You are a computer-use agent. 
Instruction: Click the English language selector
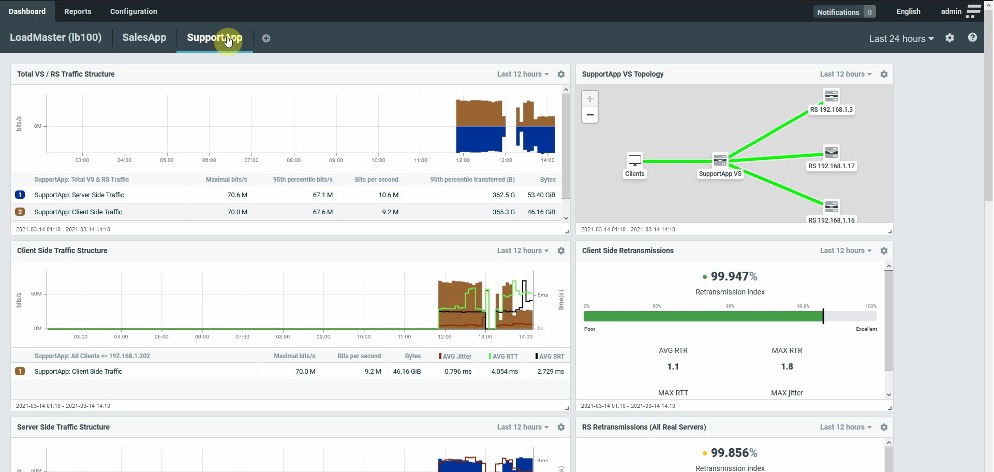[908, 11]
